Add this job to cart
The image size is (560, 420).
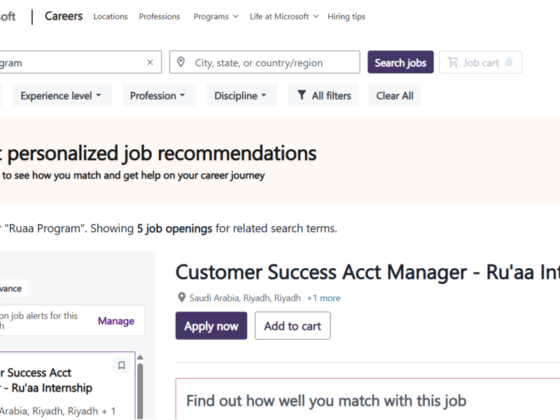tap(292, 326)
